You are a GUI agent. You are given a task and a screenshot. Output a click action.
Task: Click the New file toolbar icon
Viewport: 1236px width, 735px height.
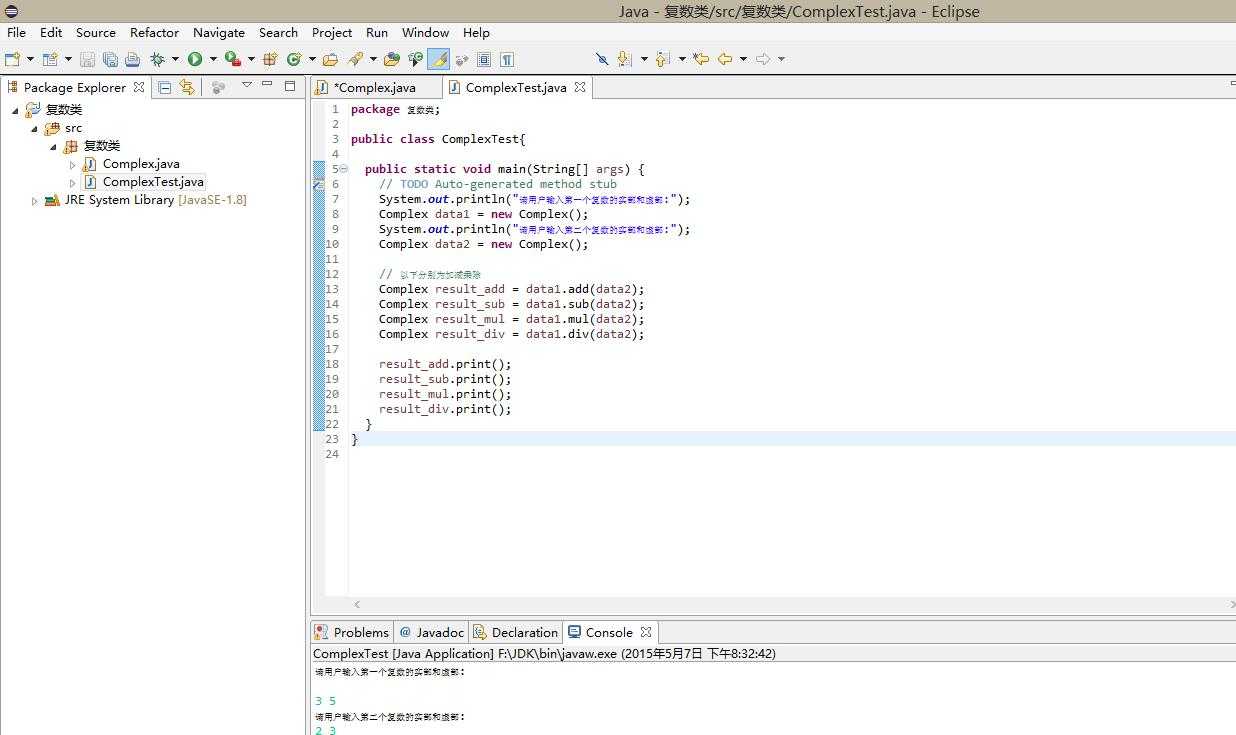pos(13,59)
